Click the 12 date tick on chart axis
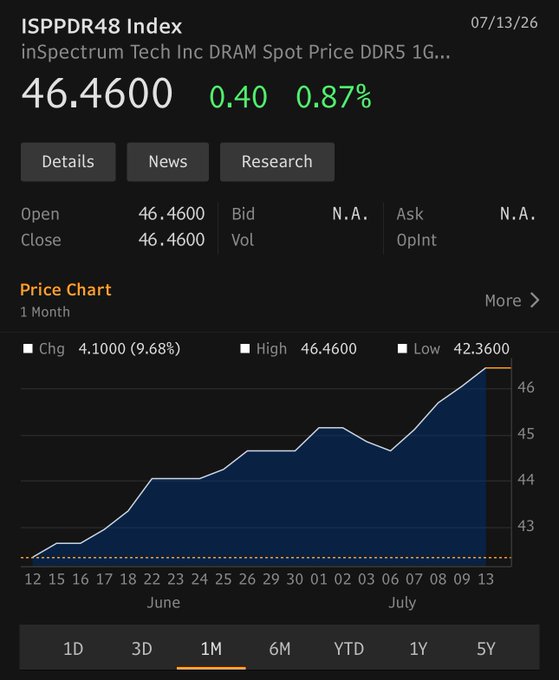Image resolution: width=559 pixels, height=680 pixels. [x=33, y=579]
